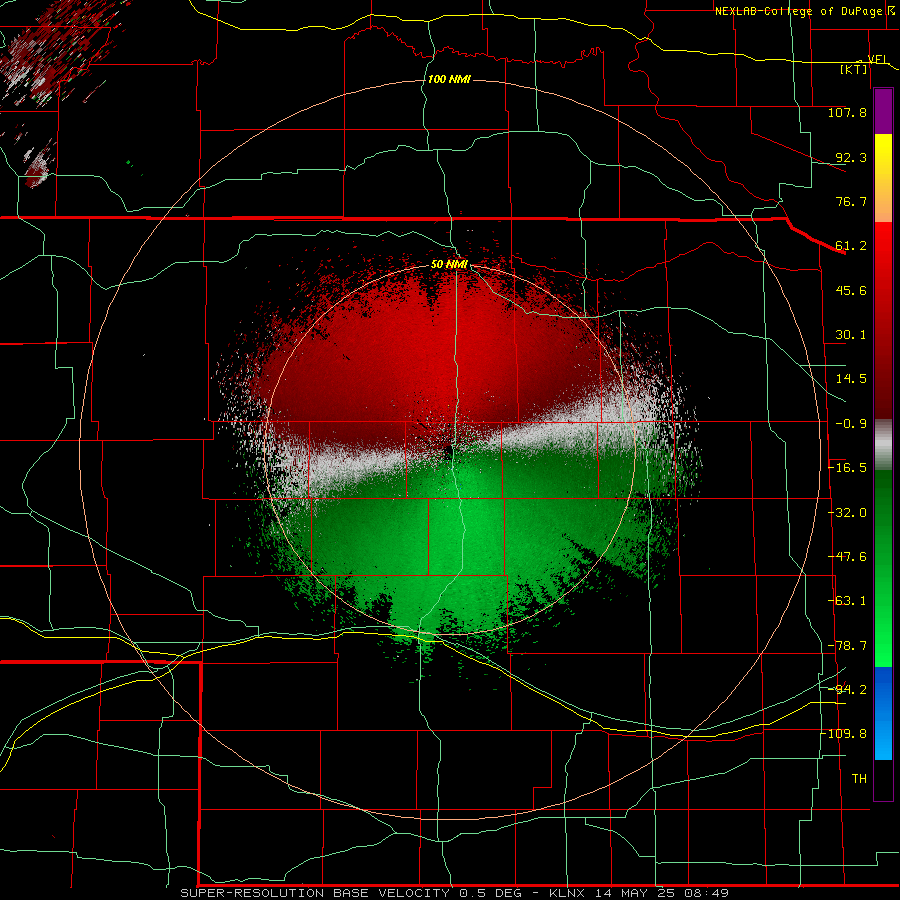900x900 pixels.
Task: Click the bright green segment of the color bar
Action: [883, 568]
